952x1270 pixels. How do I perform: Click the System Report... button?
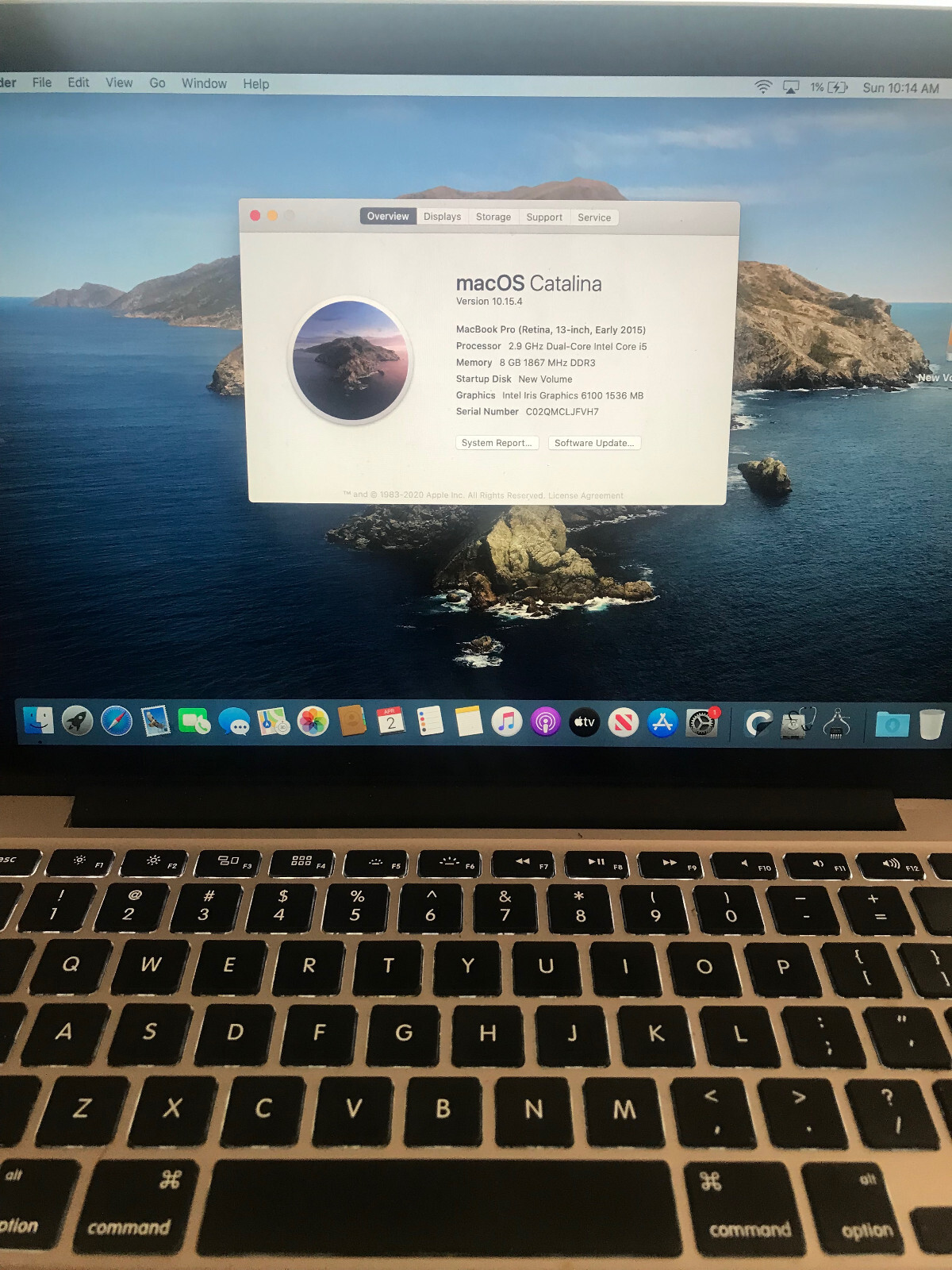(x=497, y=443)
